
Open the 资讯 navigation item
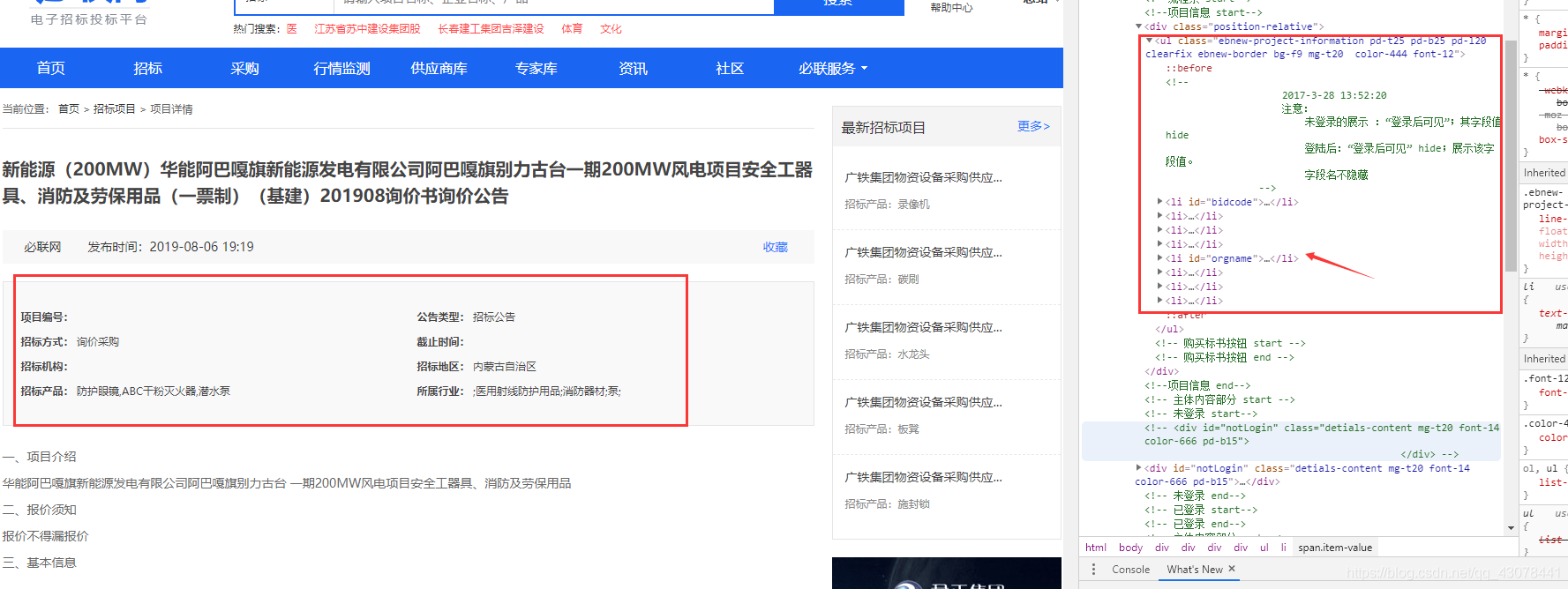(x=633, y=68)
